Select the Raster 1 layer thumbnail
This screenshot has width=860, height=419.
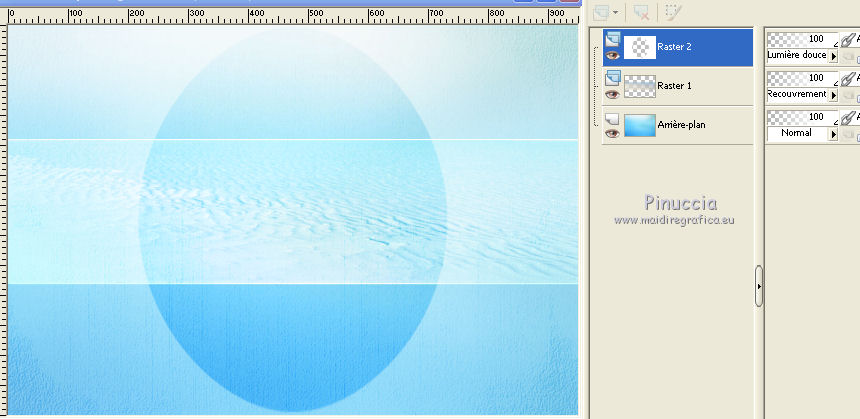click(x=640, y=86)
